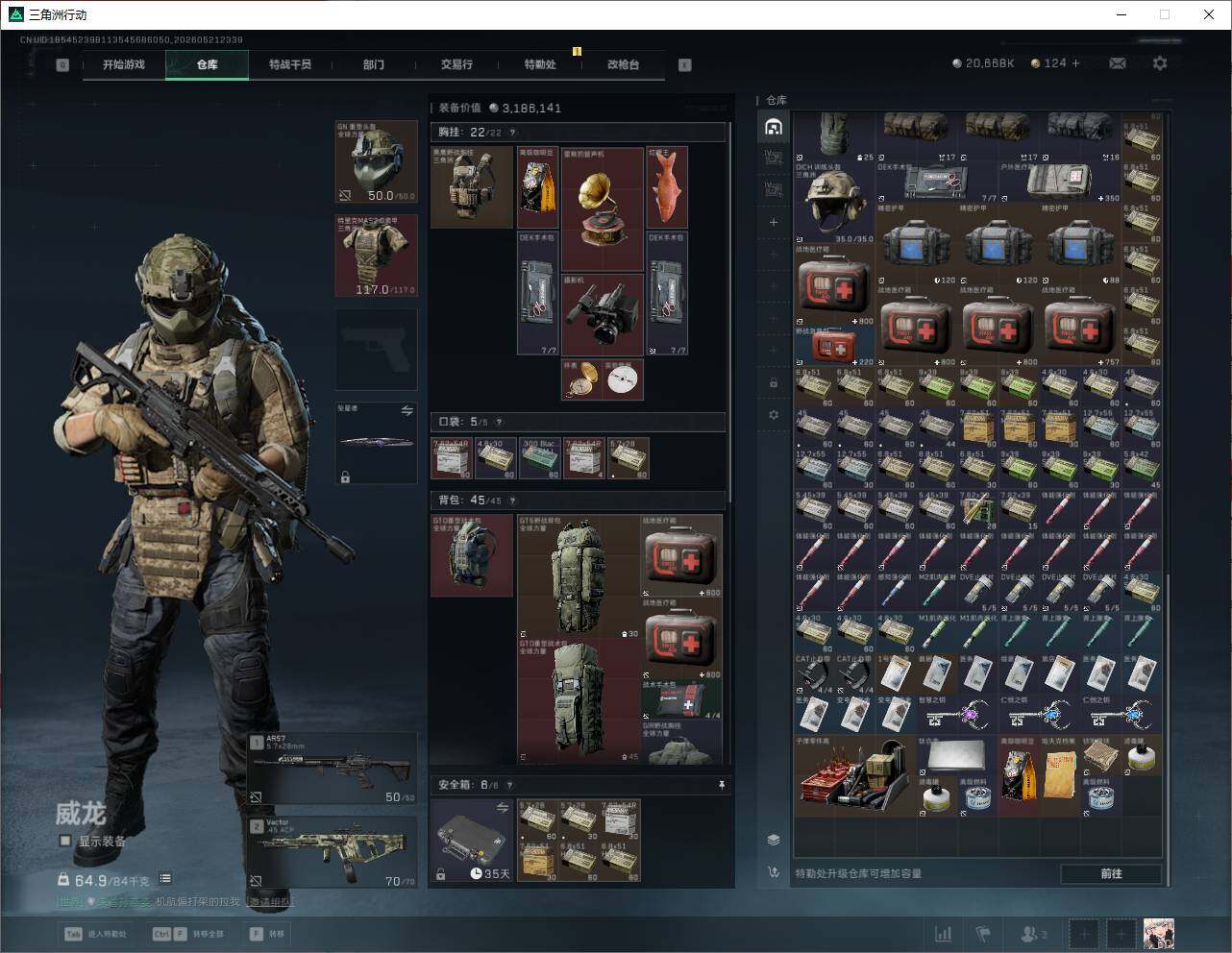Open the 开始游戏 tab
The height and width of the screenshot is (953, 1232).
pyautogui.click(x=124, y=64)
